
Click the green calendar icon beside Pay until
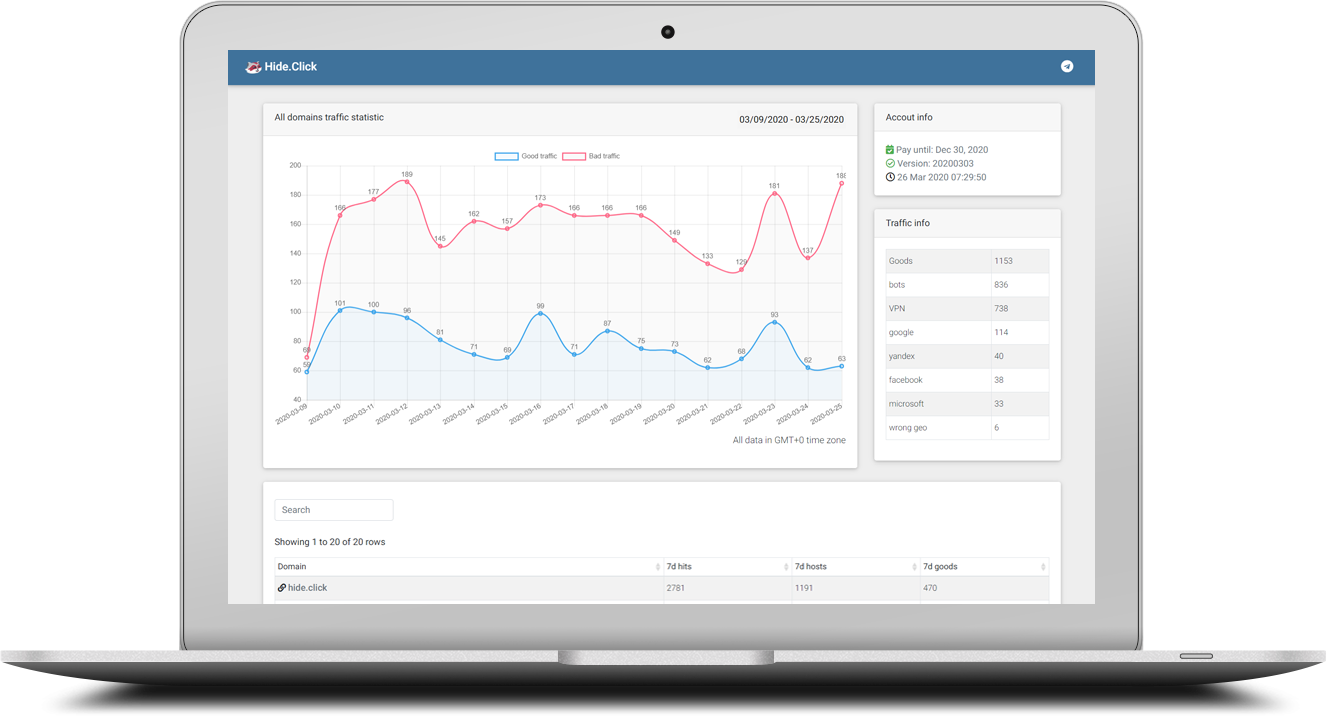(890, 150)
